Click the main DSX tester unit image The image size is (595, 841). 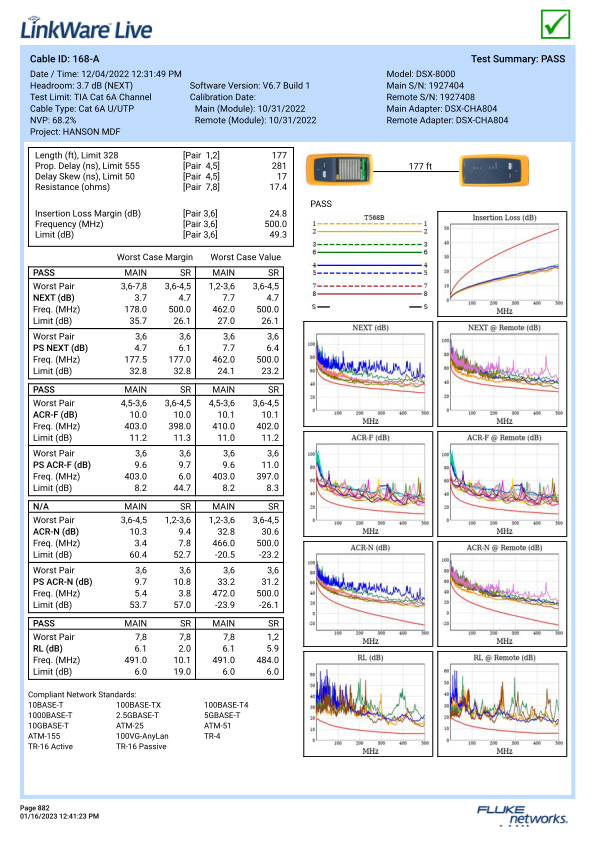click(339, 169)
